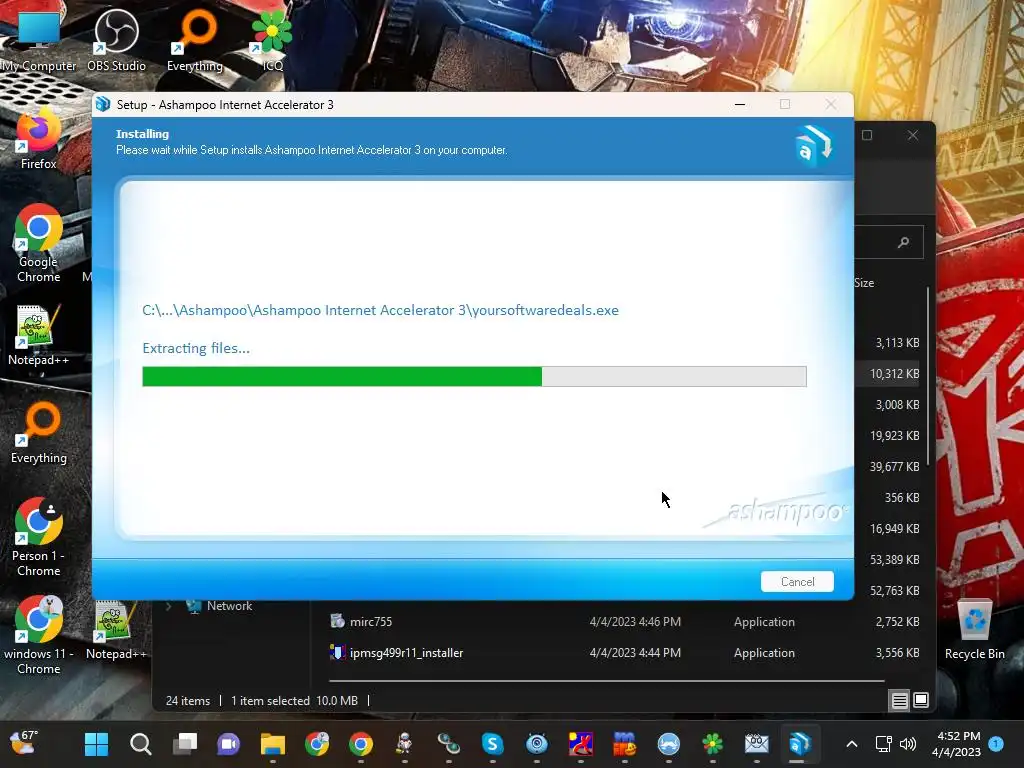The width and height of the screenshot is (1024, 768).
Task: Expand the Network node in File Explorer
Action: 168,606
